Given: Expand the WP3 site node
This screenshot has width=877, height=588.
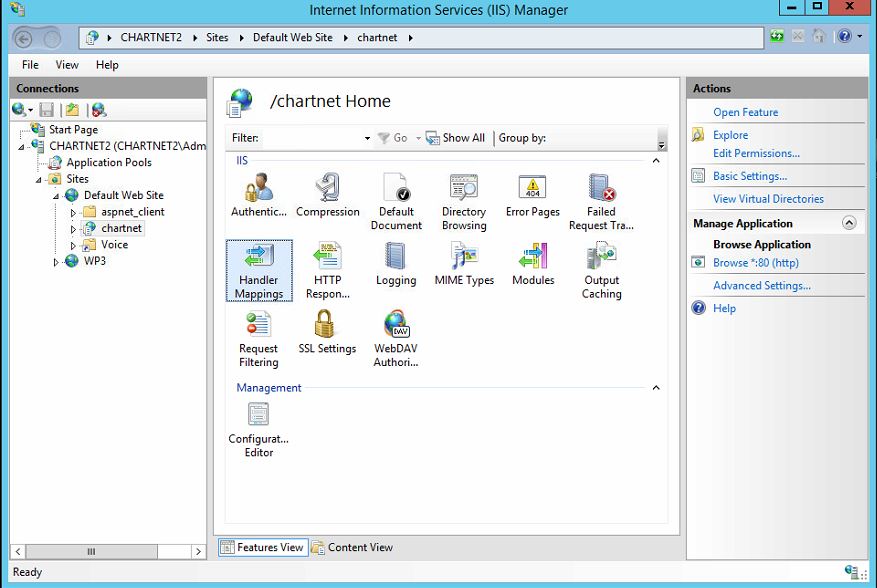Looking at the screenshot, I should click(55, 262).
